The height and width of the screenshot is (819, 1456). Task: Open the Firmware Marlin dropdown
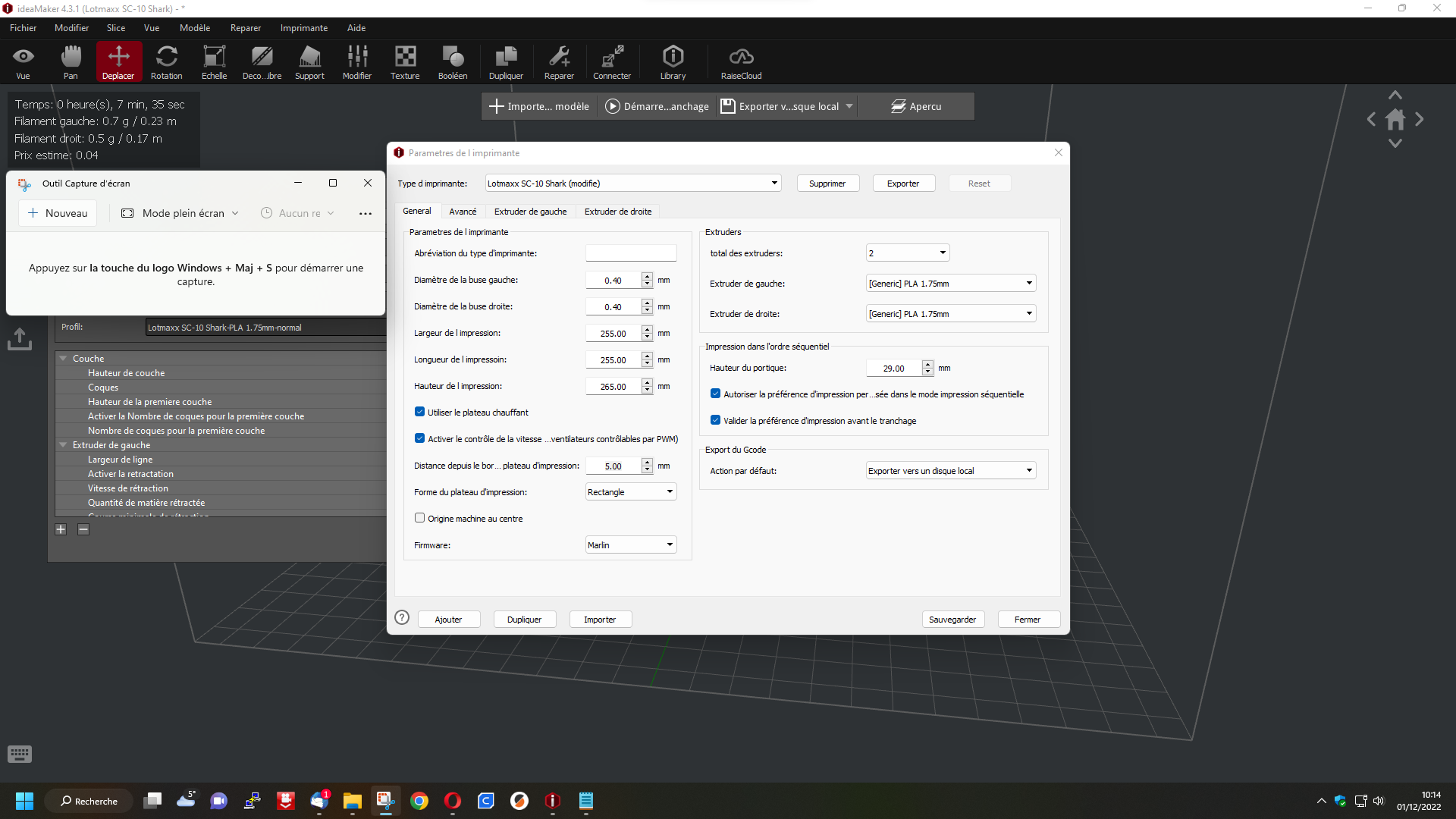[x=631, y=544]
